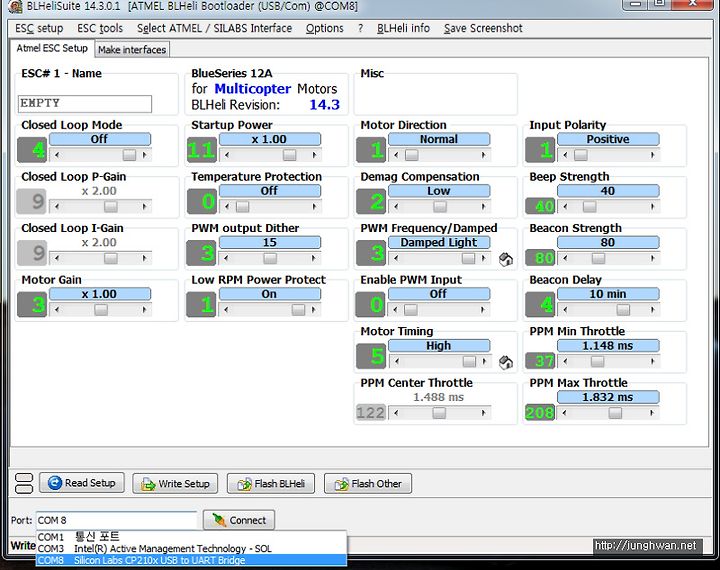The width and height of the screenshot is (720, 570).
Task: Open Select ATMEL / SILABS Interface menu
Action: click(214, 28)
